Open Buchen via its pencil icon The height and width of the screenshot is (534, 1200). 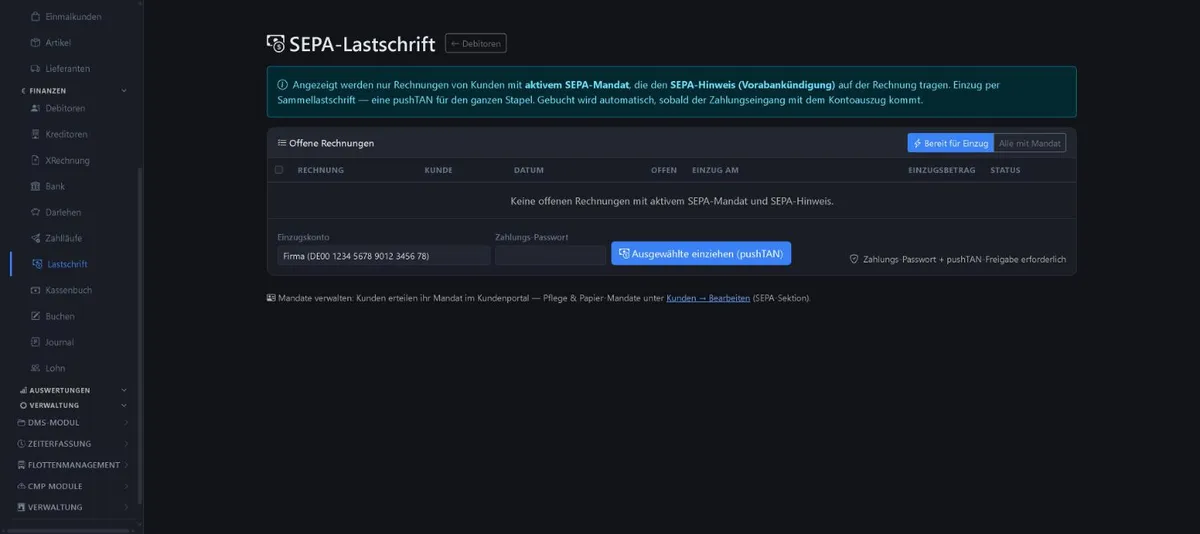pyautogui.click(x=36, y=316)
